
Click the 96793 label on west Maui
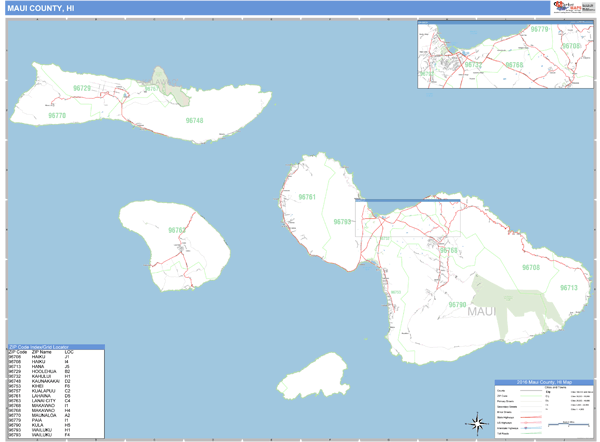tap(342, 222)
